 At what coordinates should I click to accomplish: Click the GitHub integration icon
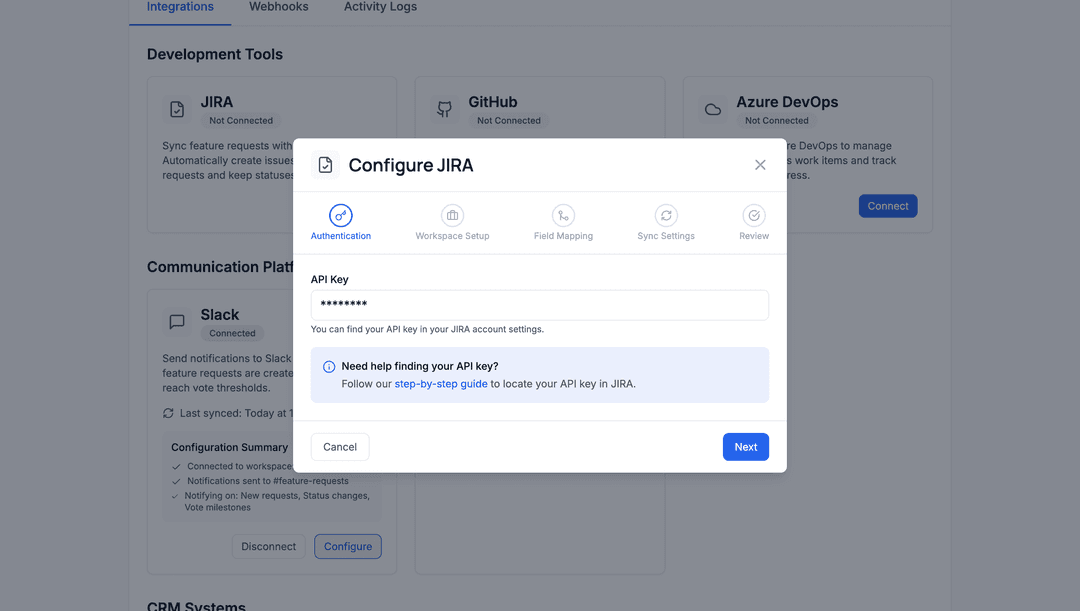[x=444, y=108]
